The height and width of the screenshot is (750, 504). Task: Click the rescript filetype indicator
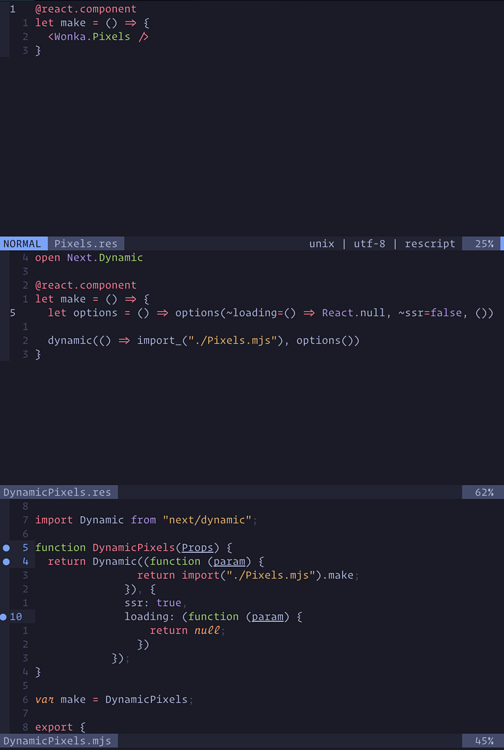(x=430, y=243)
